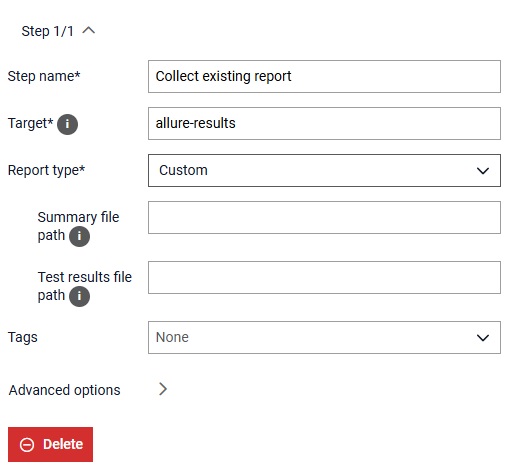Image resolution: width=508 pixels, height=471 pixels.
Task: Click the Target info icon
Action: pyautogui.click(x=67, y=124)
